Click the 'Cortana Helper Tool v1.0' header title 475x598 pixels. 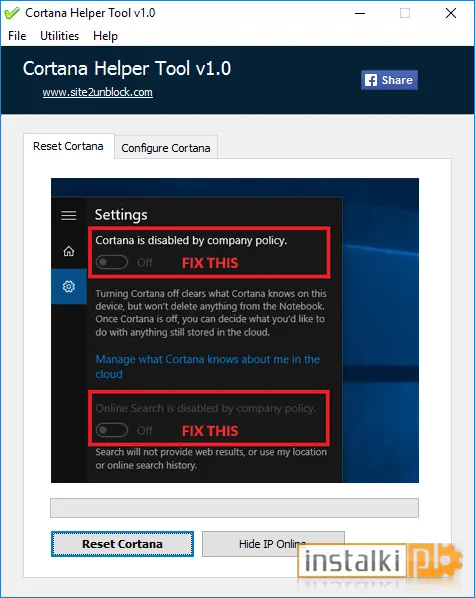pyautogui.click(x=127, y=69)
